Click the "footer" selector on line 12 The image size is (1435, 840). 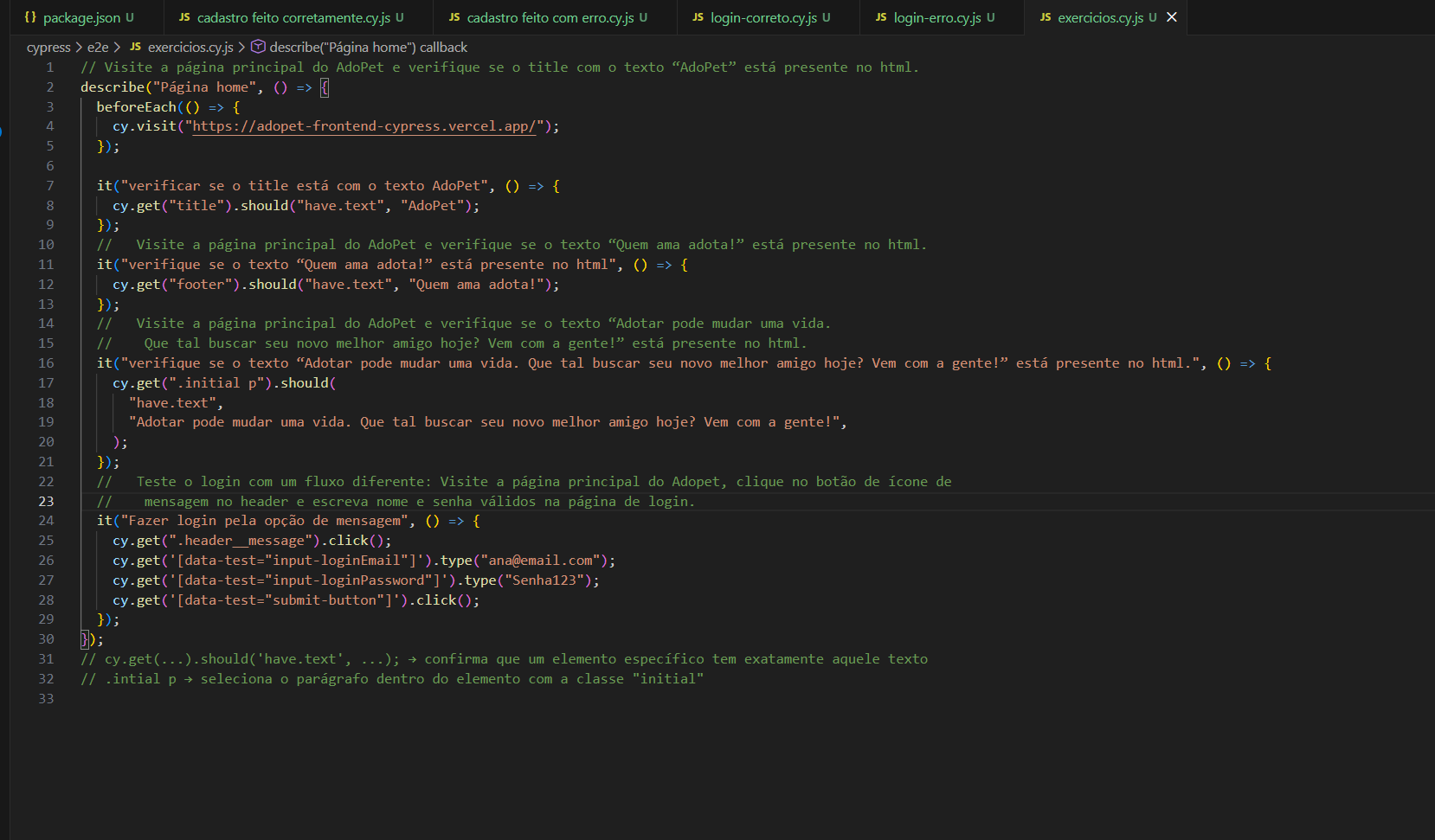(x=201, y=285)
